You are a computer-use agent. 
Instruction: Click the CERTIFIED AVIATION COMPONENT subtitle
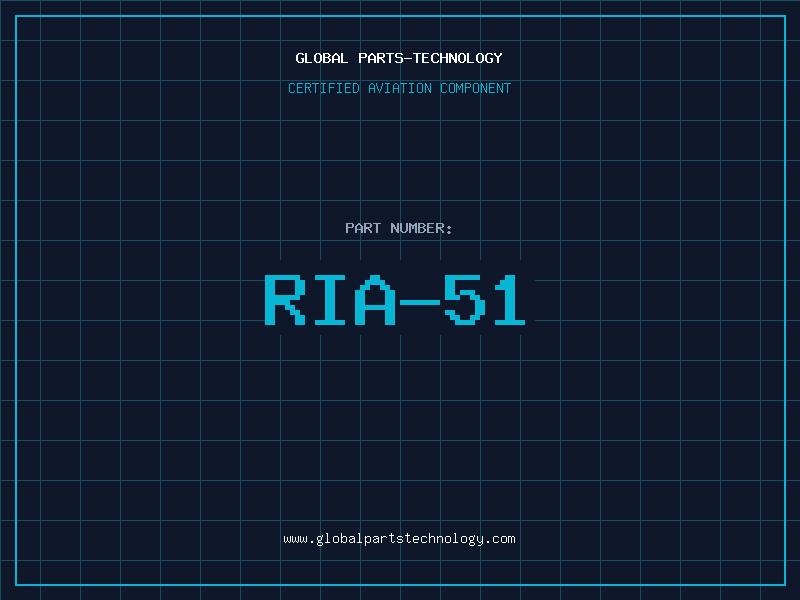pos(399,88)
